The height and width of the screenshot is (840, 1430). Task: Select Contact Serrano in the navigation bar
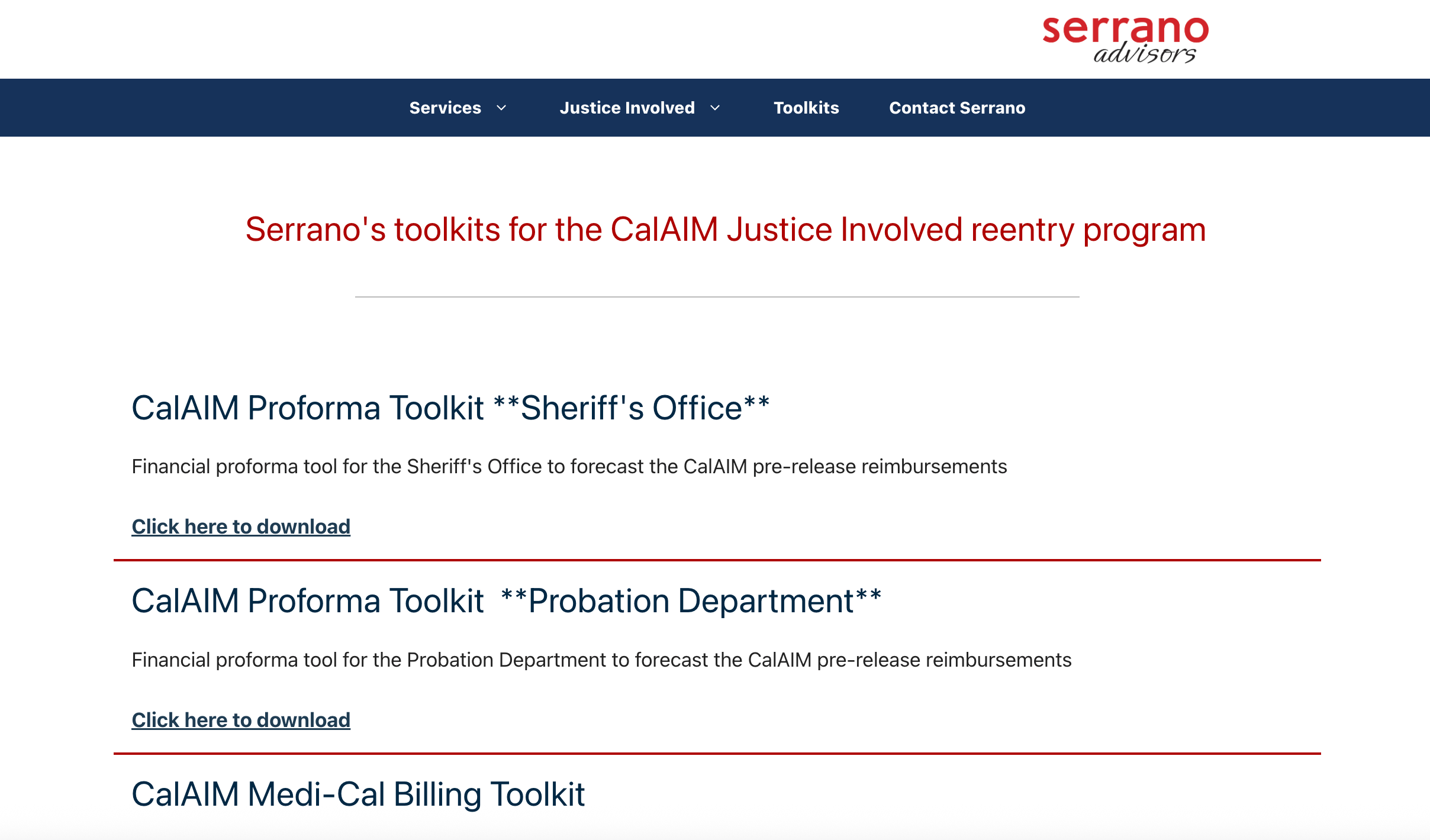[957, 108]
